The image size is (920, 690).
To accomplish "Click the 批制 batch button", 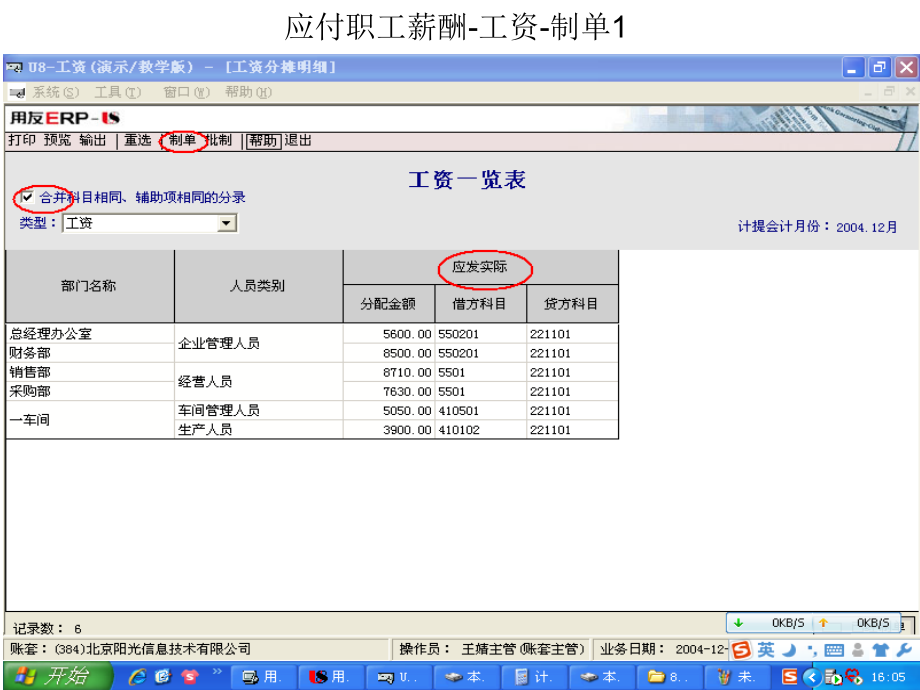I will click(x=219, y=140).
